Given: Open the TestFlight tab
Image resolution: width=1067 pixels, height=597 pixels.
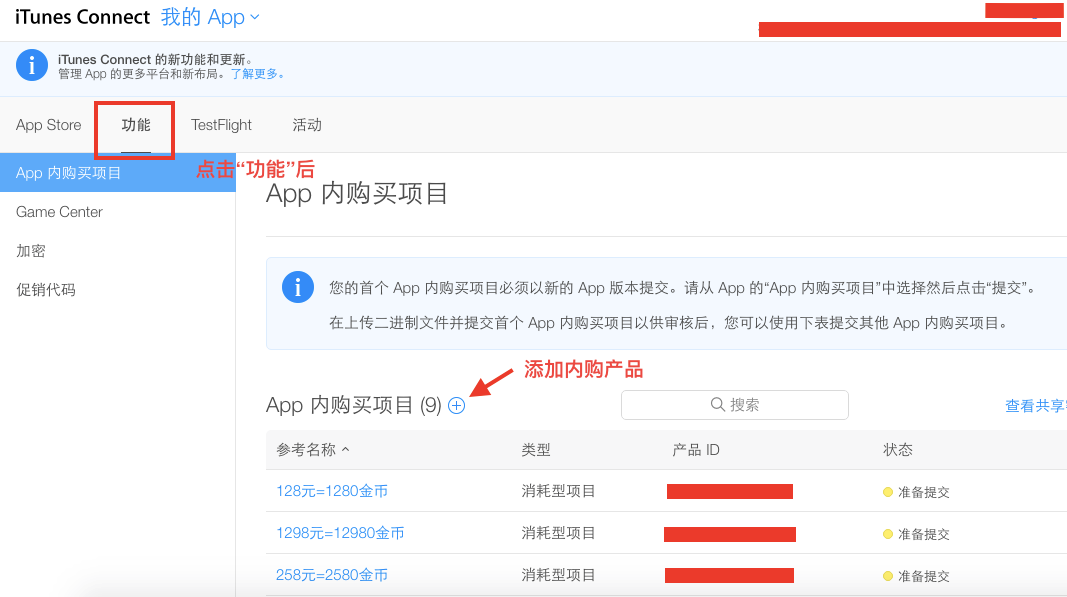Looking at the screenshot, I should point(221,125).
